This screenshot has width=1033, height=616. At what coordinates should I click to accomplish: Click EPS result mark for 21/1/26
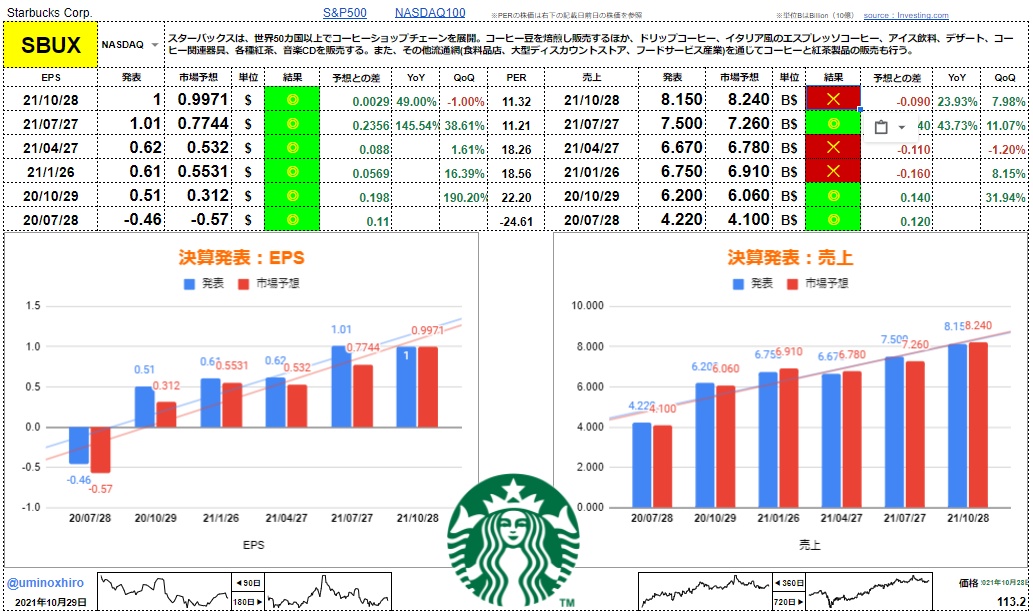[x=292, y=172]
